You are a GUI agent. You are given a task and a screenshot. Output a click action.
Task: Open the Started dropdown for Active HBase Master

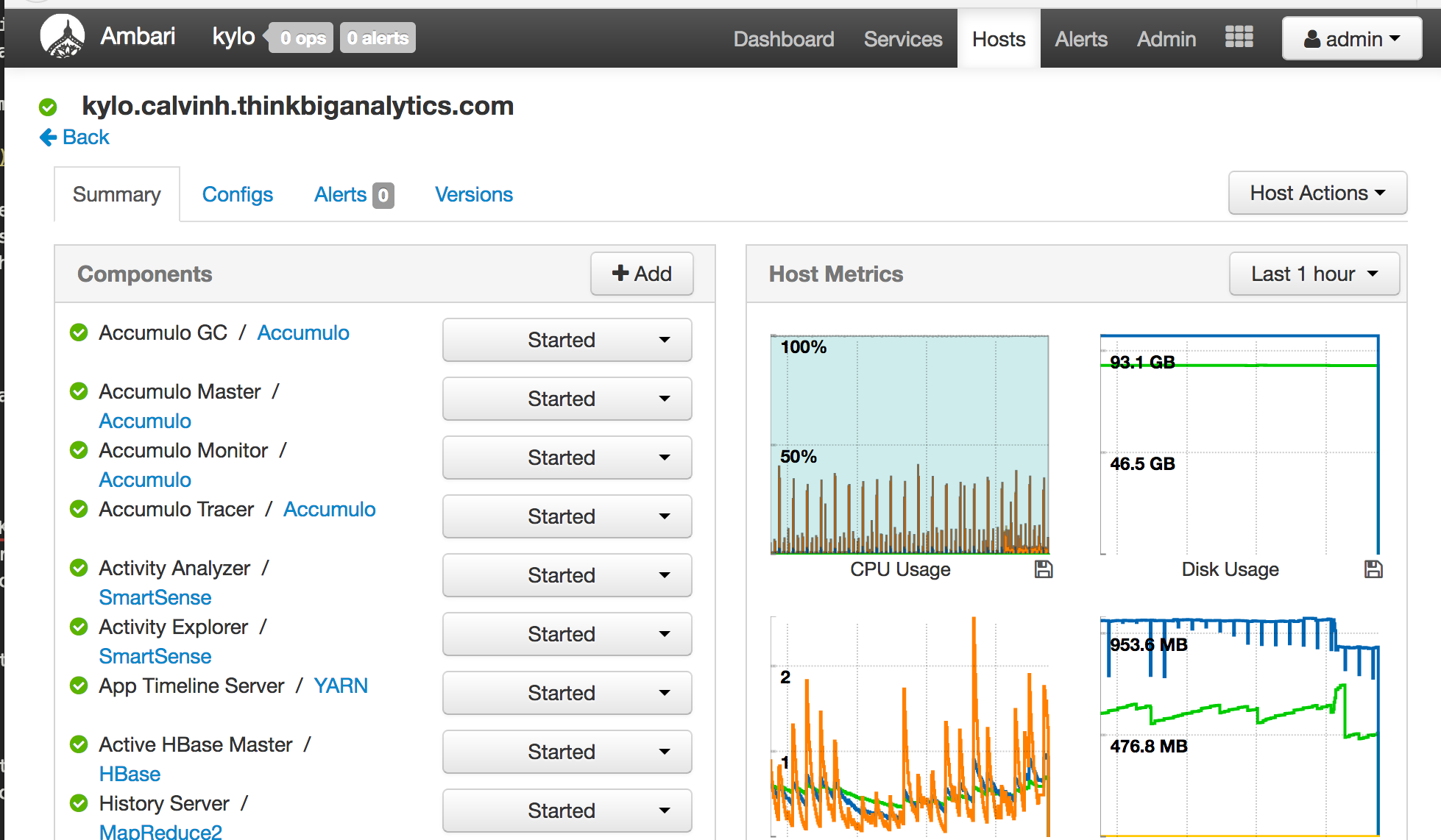coord(567,752)
